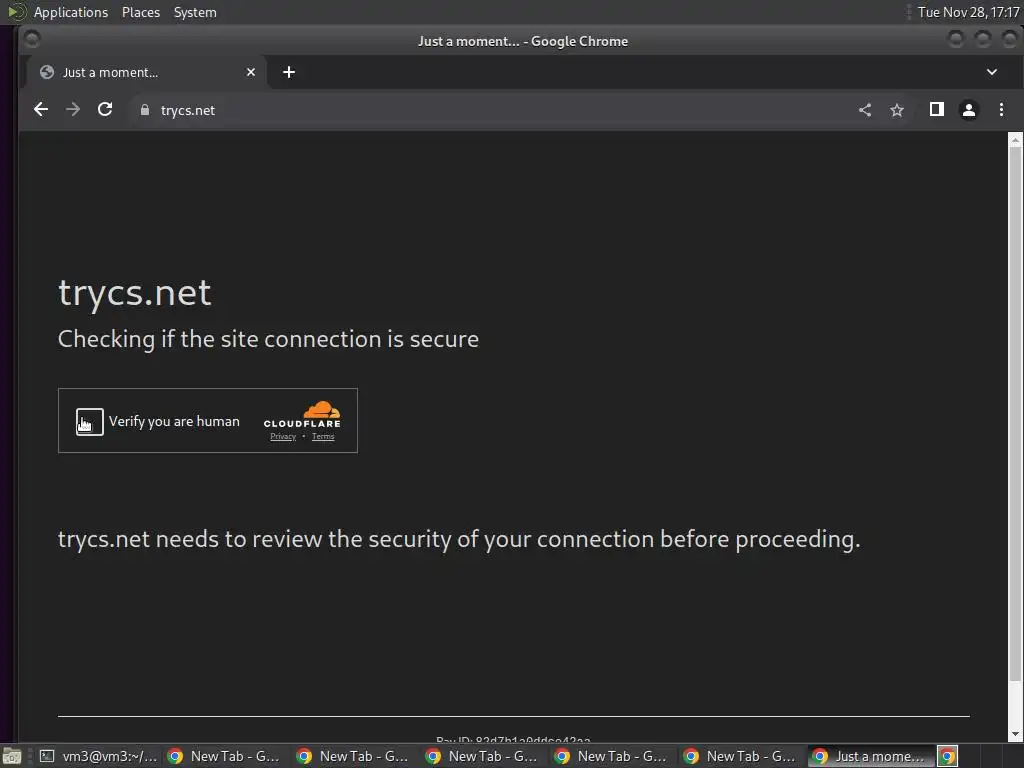Image resolution: width=1024 pixels, height=768 pixels.
Task: Click the MATE logo in top panel
Action: (x=16, y=12)
